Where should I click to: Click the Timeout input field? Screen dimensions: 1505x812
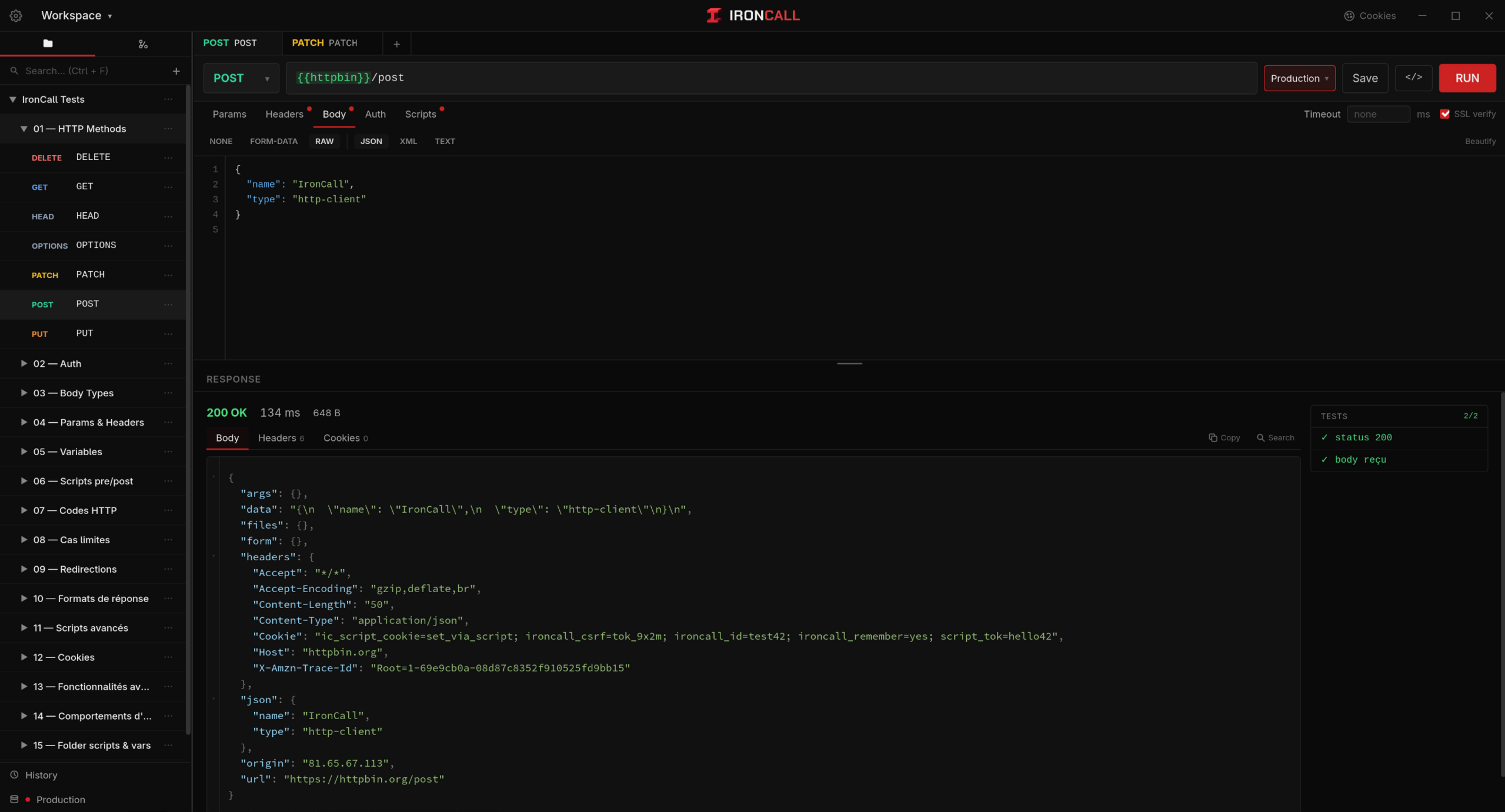tap(1378, 114)
